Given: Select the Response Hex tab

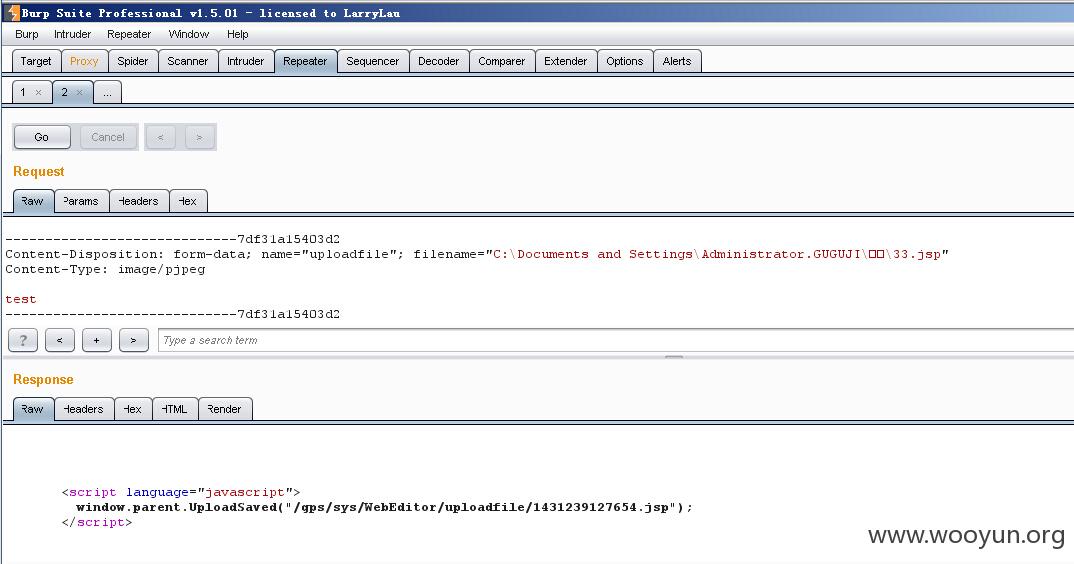Looking at the screenshot, I should 134,409.
